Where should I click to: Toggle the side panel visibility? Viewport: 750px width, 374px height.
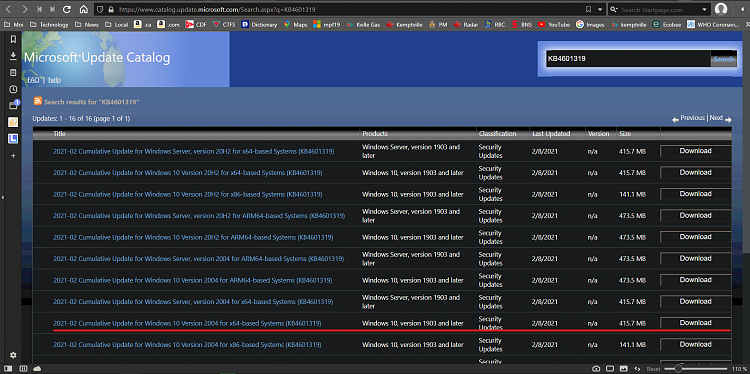9,369
